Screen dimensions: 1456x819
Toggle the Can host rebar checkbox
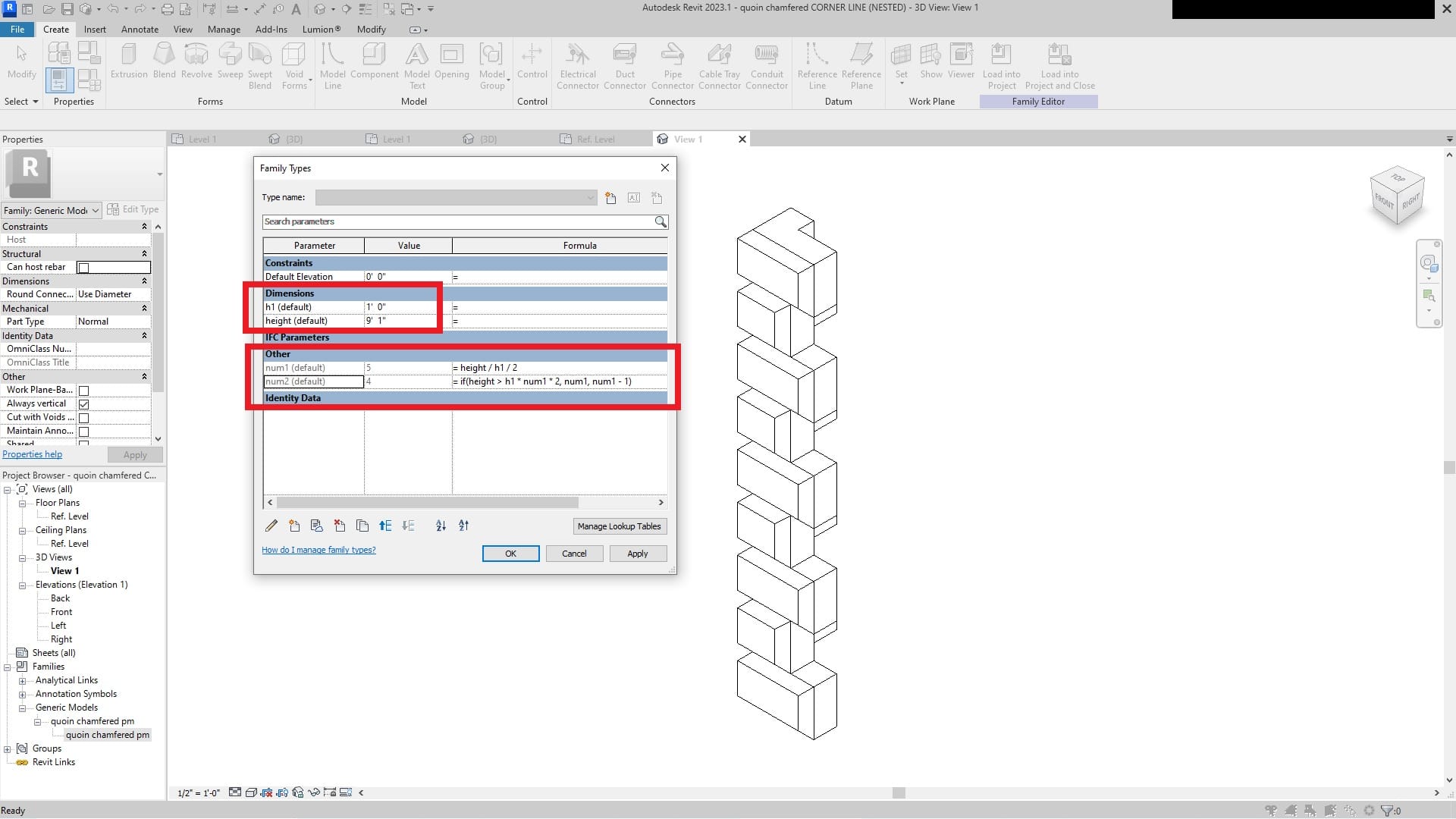pos(83,267)
